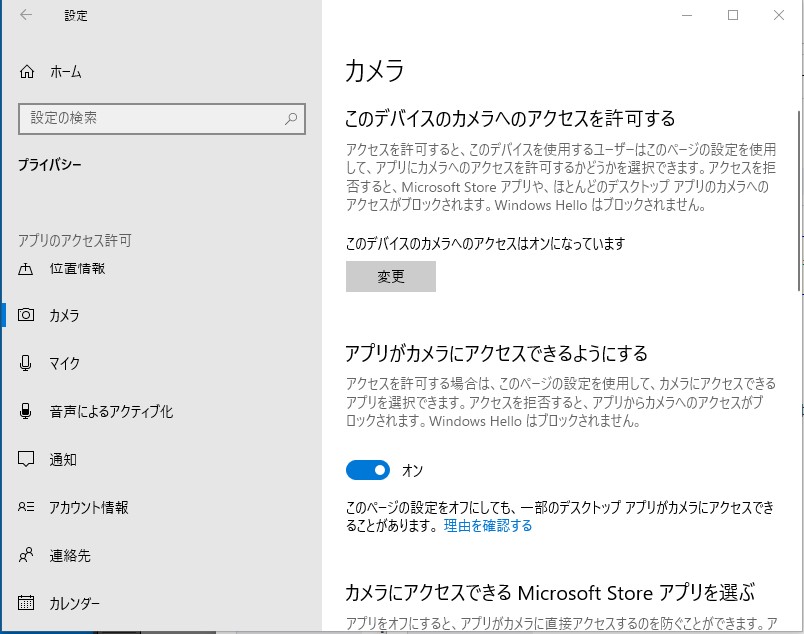Click heading アプリがカメラにアクセスできるようにする
This screenshot has height=634, width=804.
[496, 353]
